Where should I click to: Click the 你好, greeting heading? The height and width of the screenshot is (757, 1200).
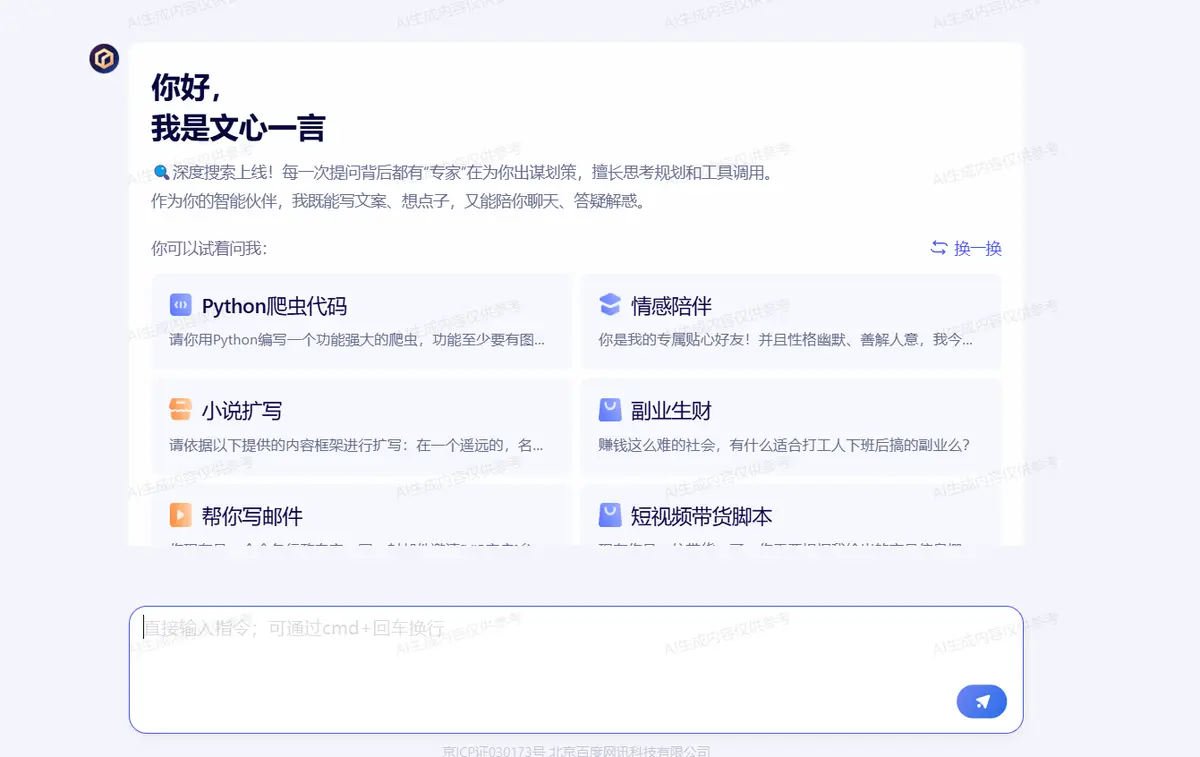(x=186, y=88)
